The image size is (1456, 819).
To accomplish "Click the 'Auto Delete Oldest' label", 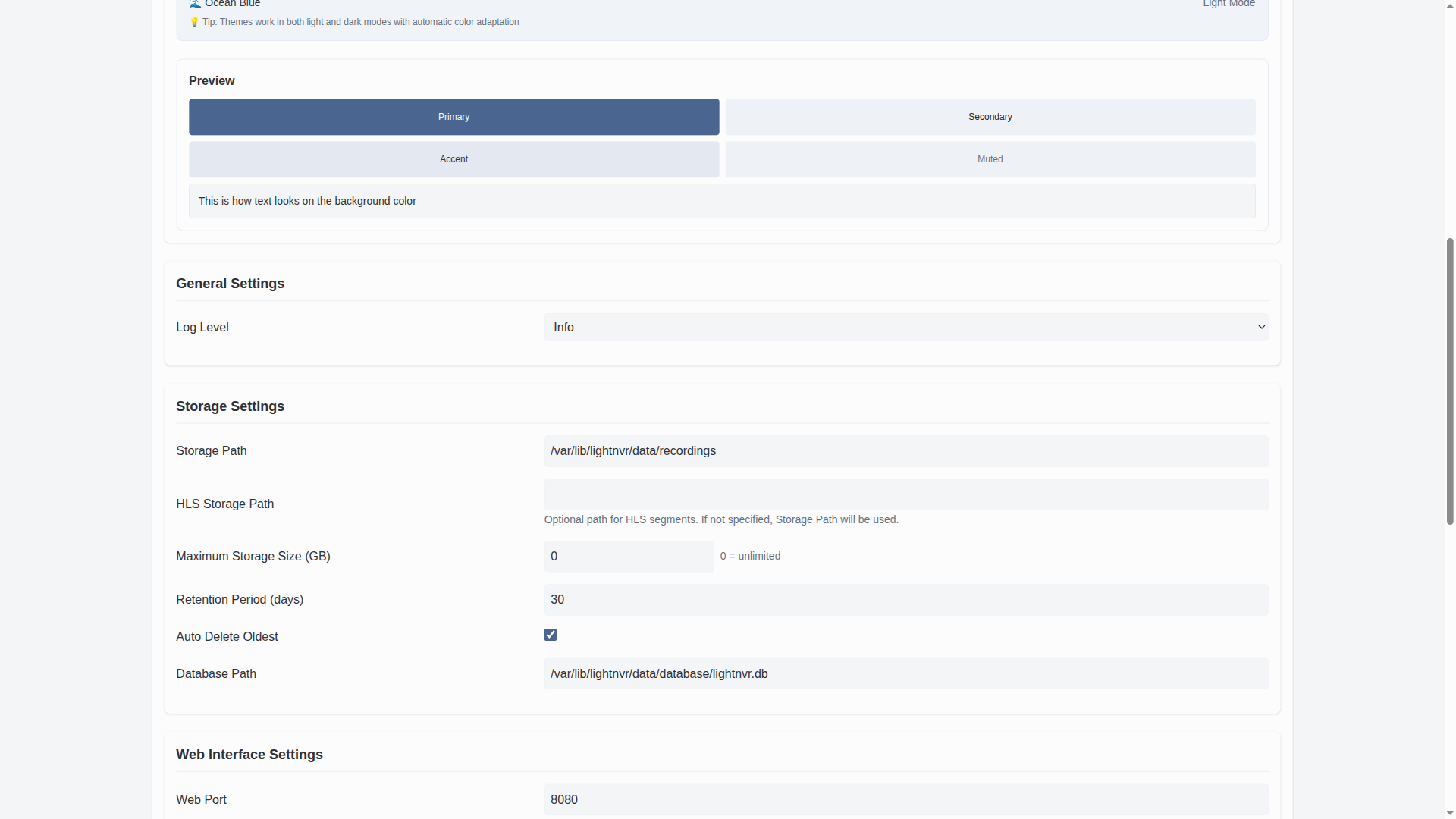I will click(227, 637).
